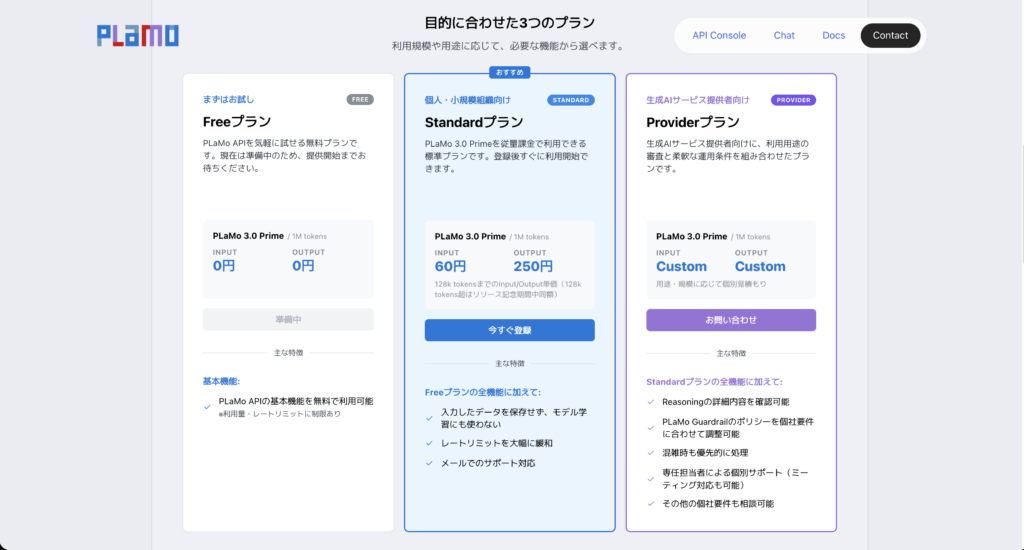This screenshot has width=1024, height=550.
Task: Click the Contact button
Action: pos(890,35)
